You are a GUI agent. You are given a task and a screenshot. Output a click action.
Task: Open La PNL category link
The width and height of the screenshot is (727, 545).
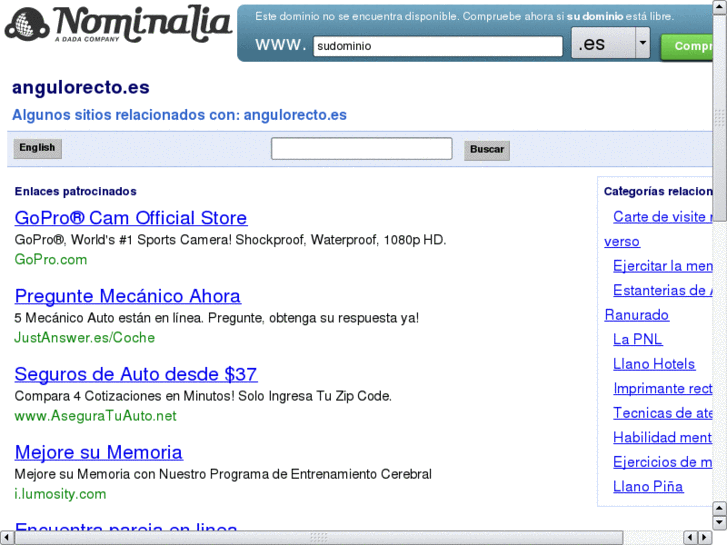pos(637,340)
